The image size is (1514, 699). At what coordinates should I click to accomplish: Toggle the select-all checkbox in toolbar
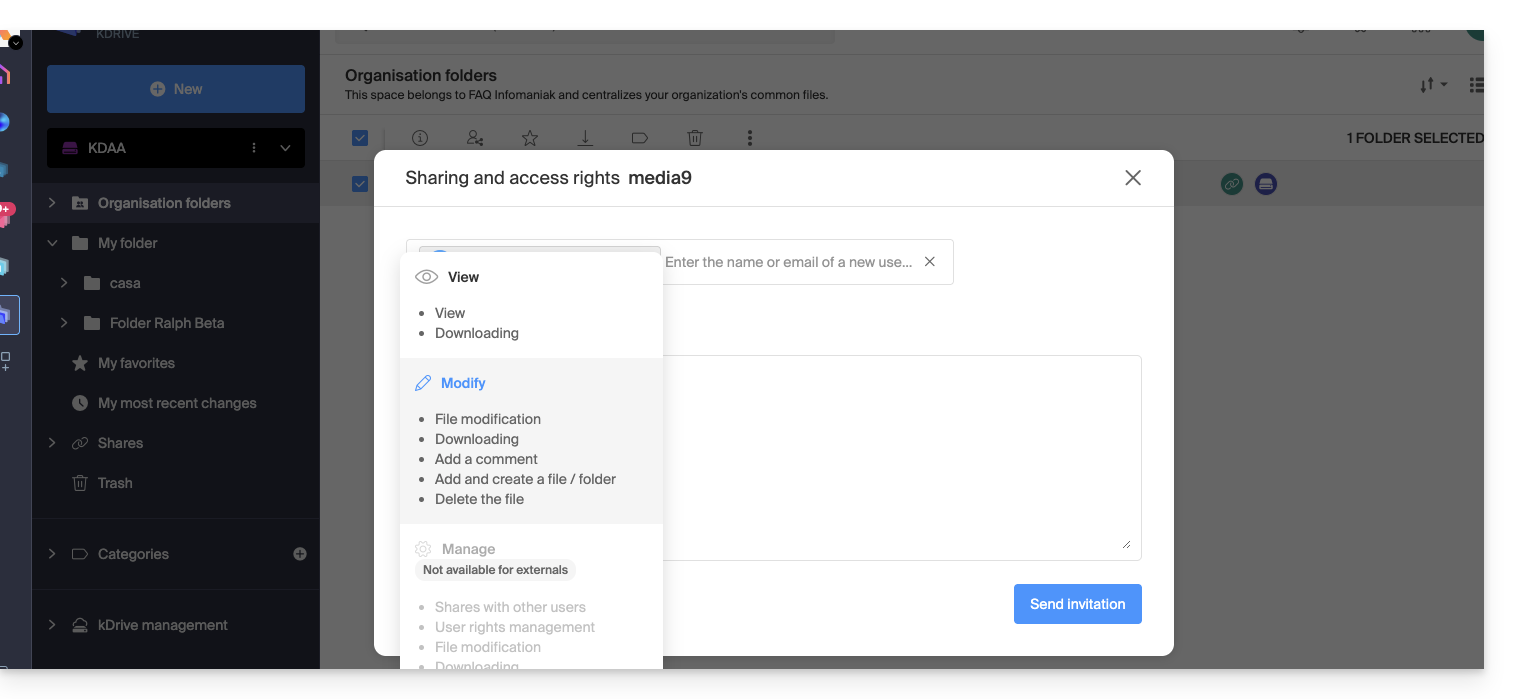point(360,138)
